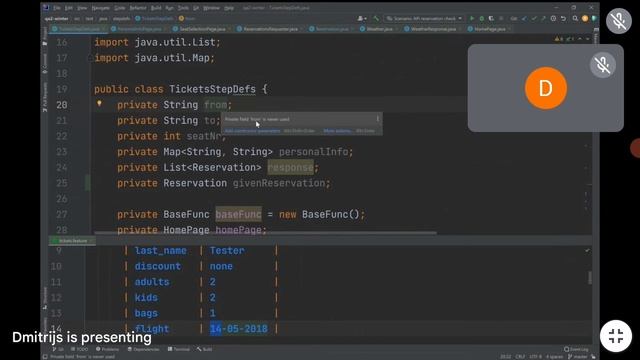Click the Git update project arrow
Image resolution: width=640 pixels, height=360 pixels.
pyautogui.click(x=524, y=18)
